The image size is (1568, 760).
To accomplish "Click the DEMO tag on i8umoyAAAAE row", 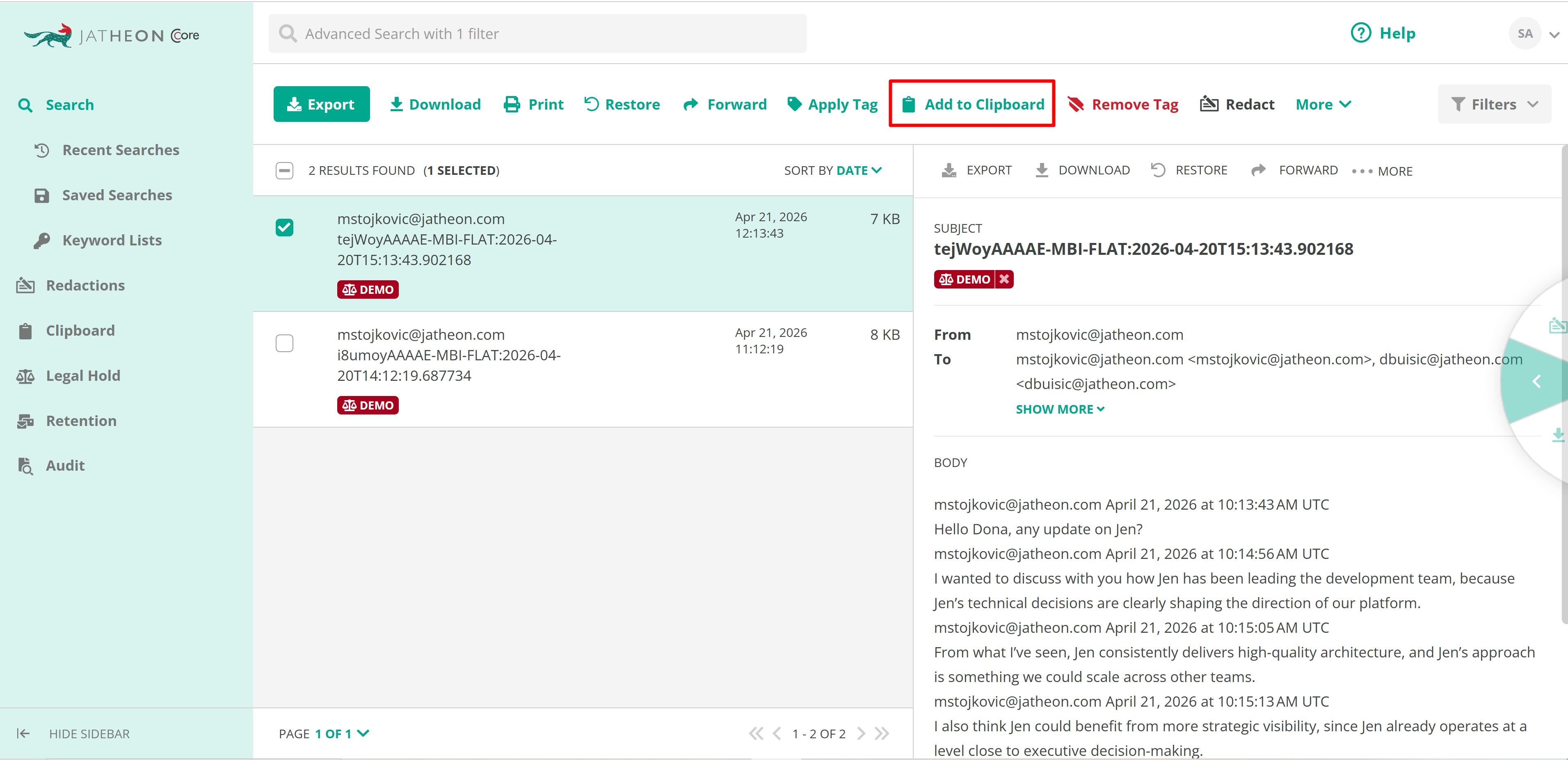I will [x=368, y=405].
